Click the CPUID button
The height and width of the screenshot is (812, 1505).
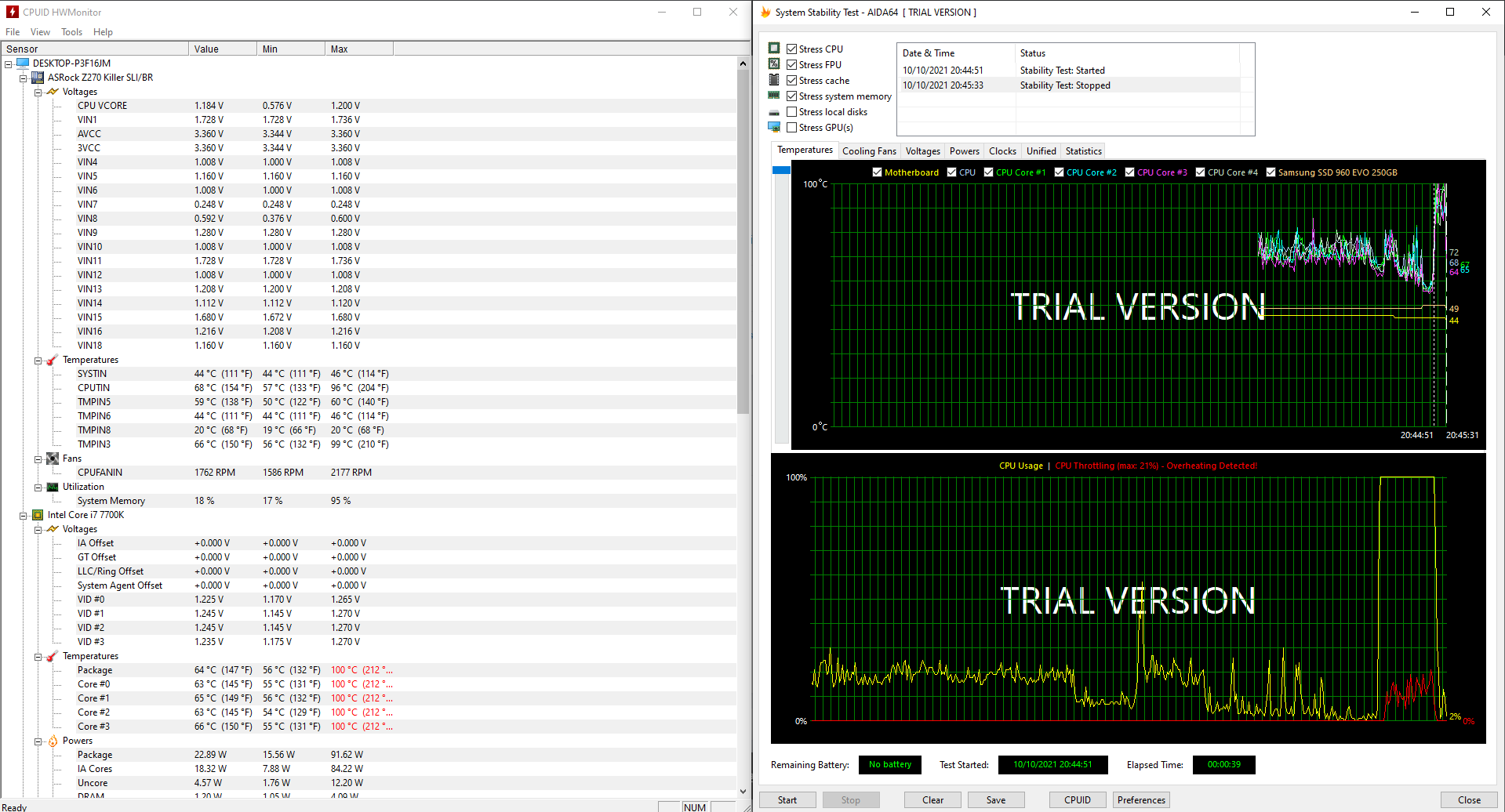1078,800
